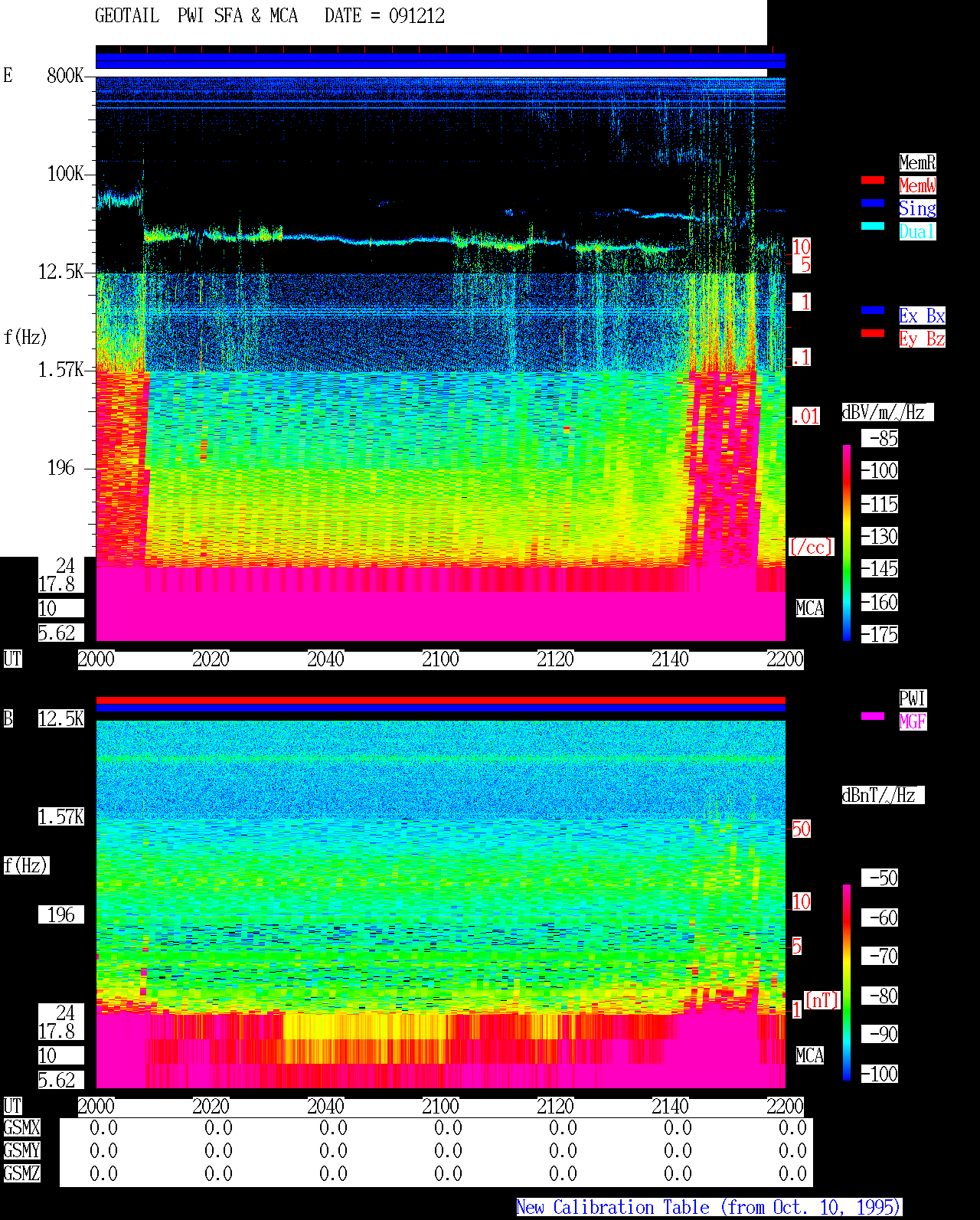The image size is (980, 1220).
Task: Click the 'dBV/m/√Hz' unit label
Action: [x=887, y=412]
